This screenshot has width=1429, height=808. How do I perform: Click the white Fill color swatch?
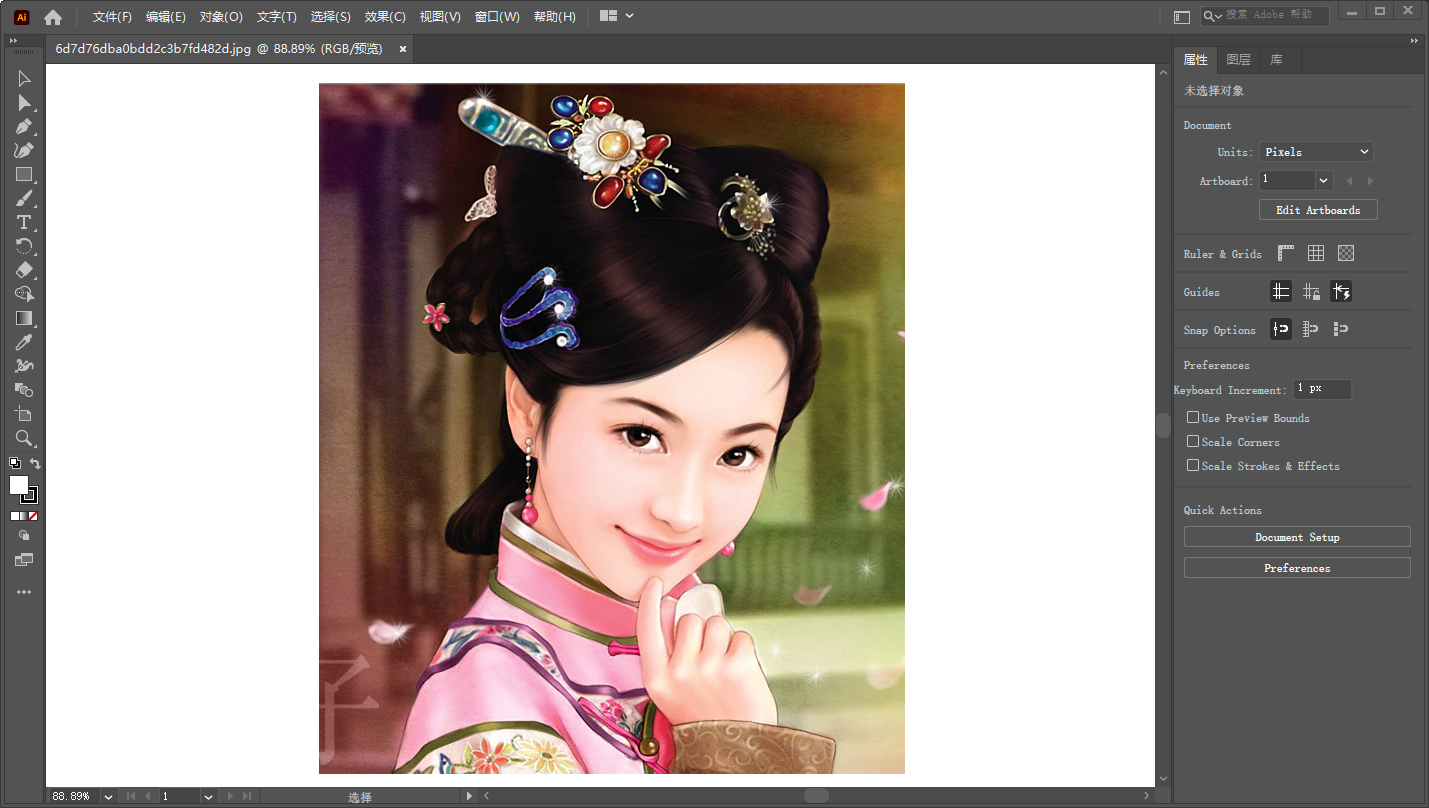pyautogui.click(x=19, y=485)
